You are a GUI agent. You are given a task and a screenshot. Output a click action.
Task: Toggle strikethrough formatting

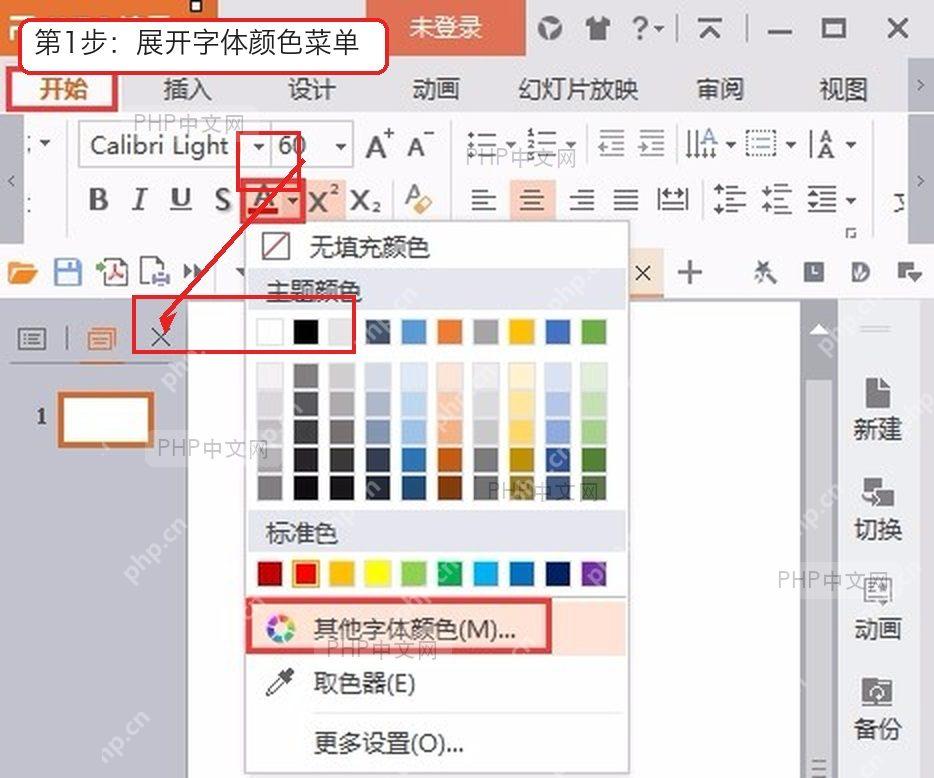[223, 200]
